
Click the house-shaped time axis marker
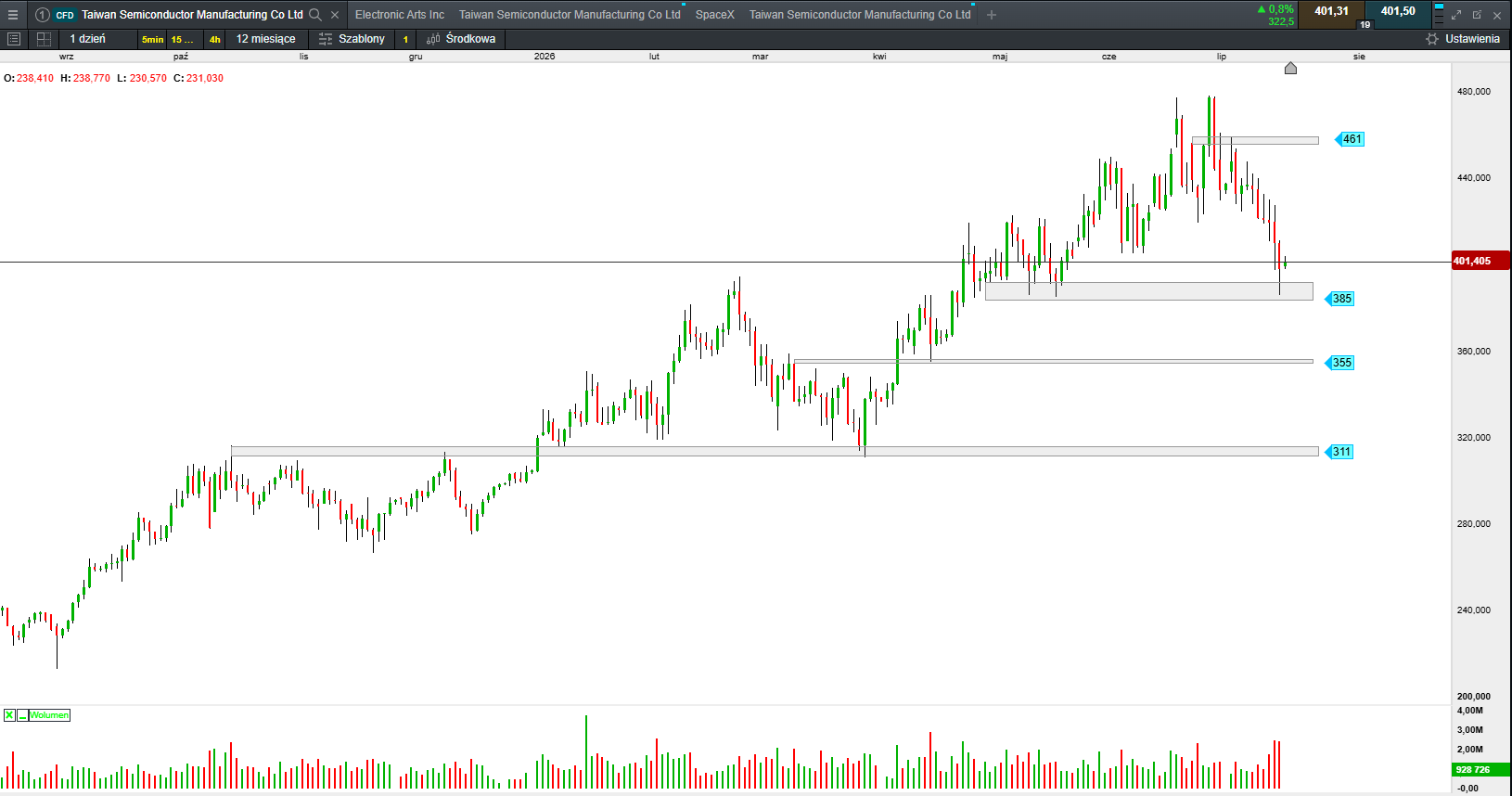pyautogui.click(x=1290, y=68)
